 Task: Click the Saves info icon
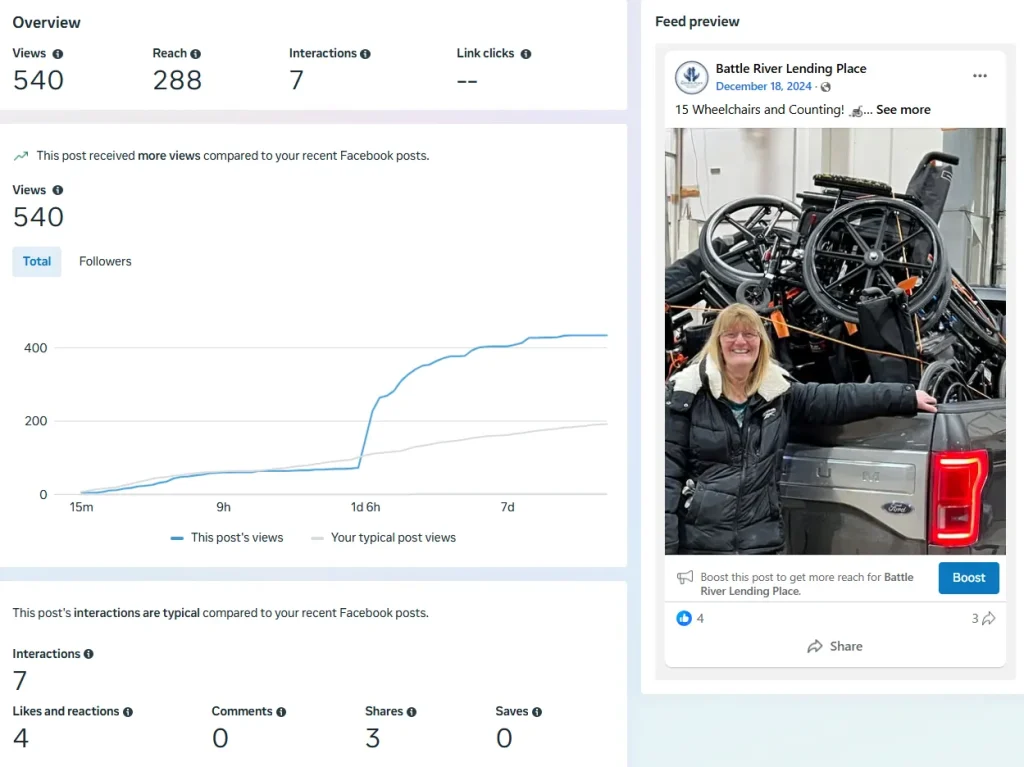[x=537, y=712]
